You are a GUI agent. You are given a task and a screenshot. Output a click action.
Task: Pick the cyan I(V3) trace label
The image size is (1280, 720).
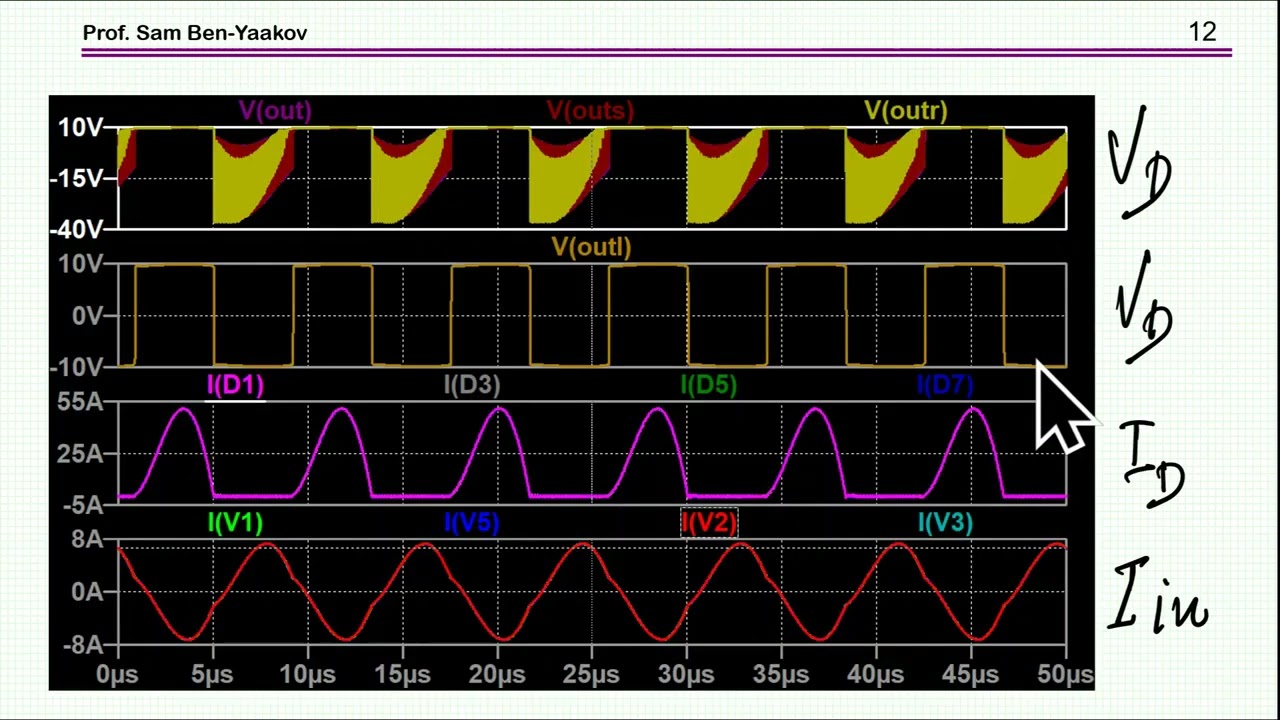945,522
